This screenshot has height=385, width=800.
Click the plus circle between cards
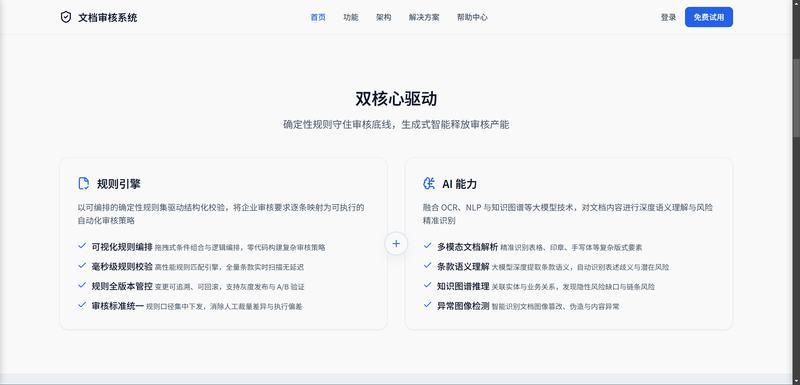click(396, 244)
